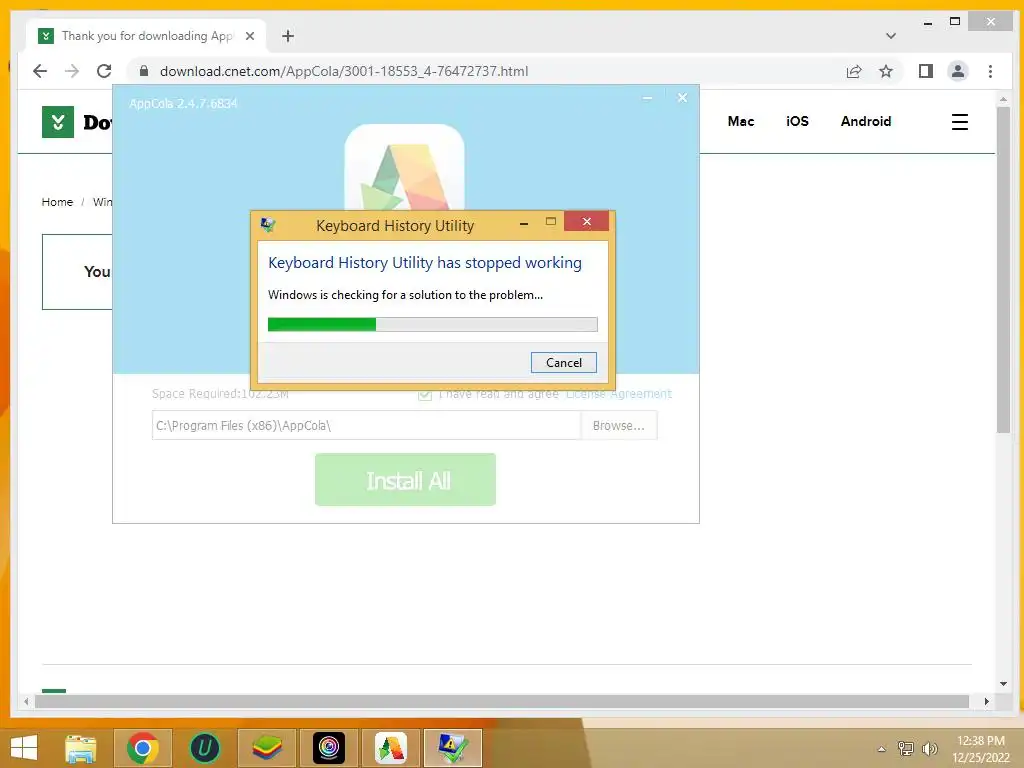
Task: Toggle license agreement checkbox in AppCola installer
Action: coord(424,394)
